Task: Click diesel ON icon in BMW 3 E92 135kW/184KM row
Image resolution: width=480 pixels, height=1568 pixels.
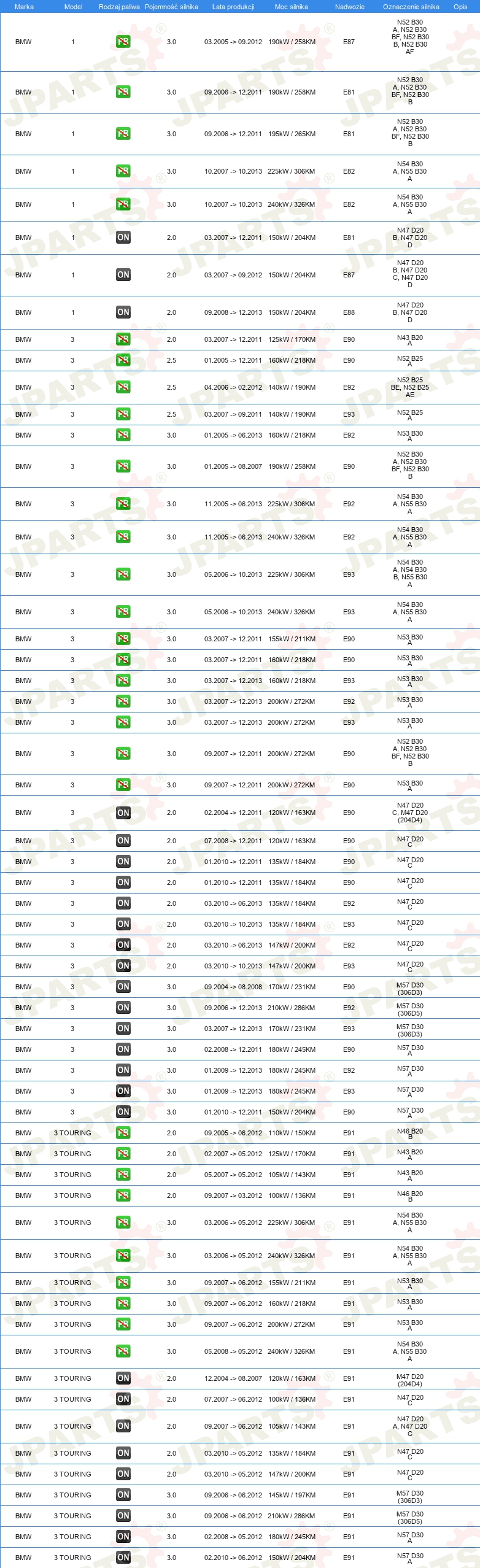Action: click(123, 903)
